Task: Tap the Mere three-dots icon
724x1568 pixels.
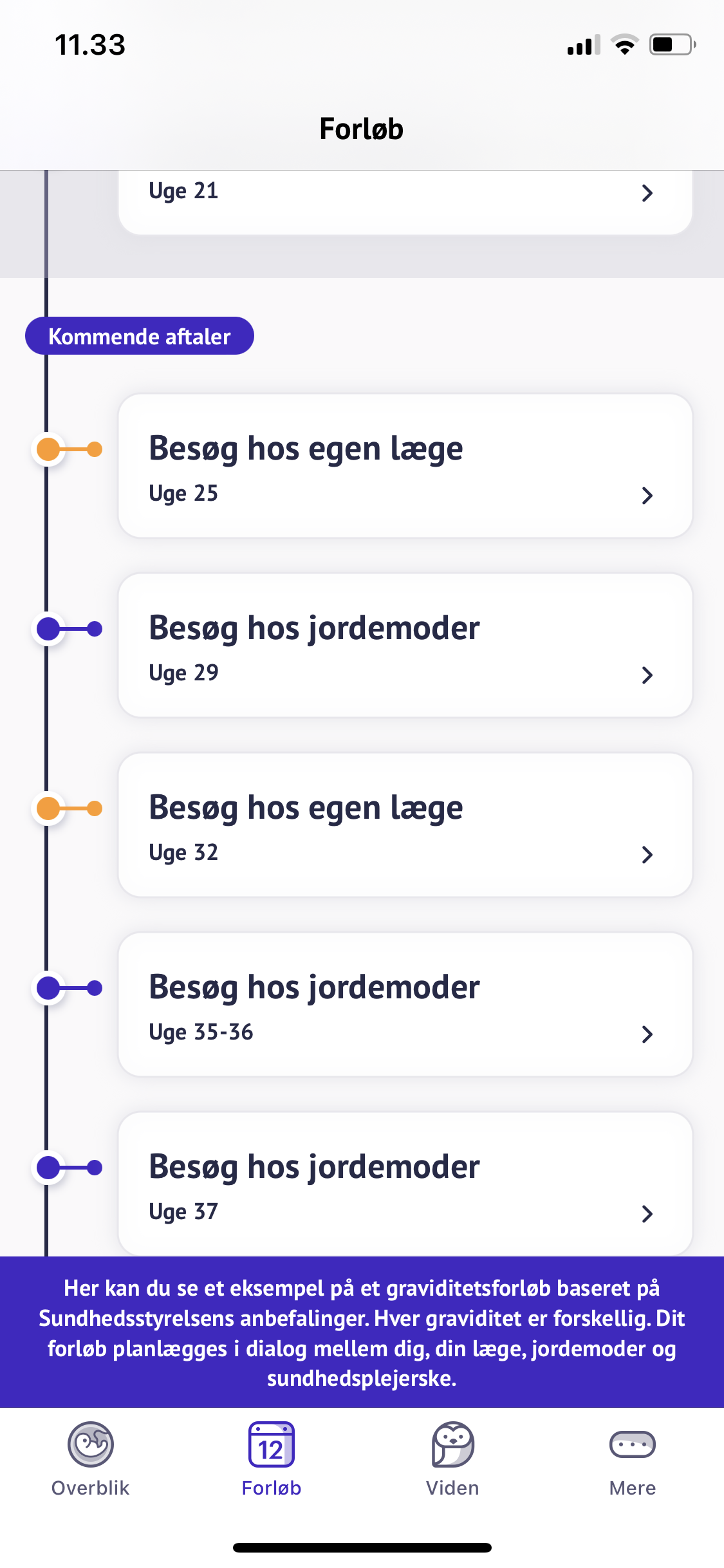Action: (632, 1444)
